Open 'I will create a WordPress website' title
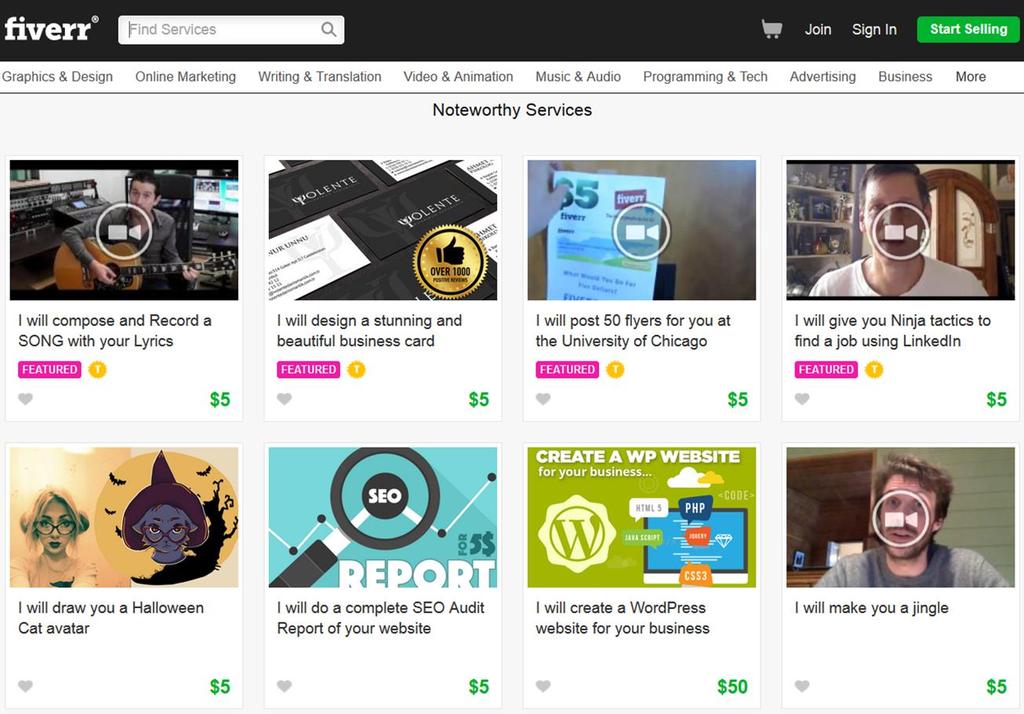The image size is (1024, 714). pos(622,618)
